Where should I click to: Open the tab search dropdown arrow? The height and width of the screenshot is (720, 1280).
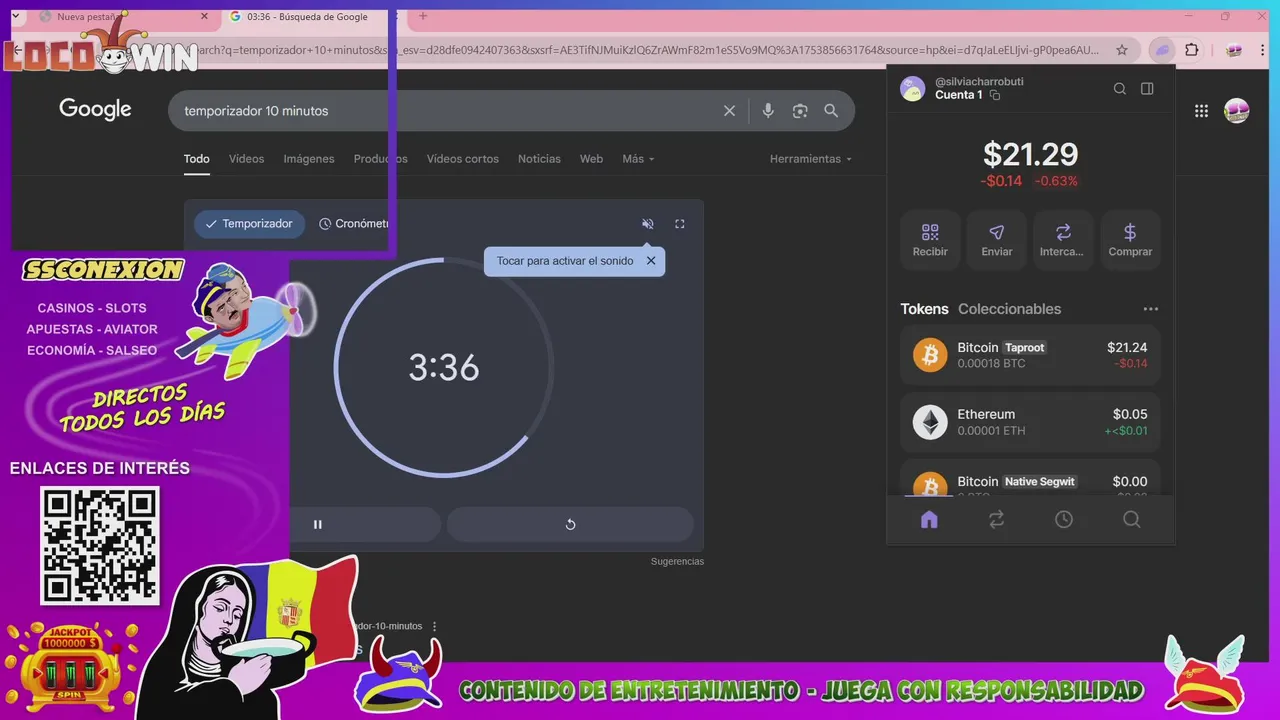click(15, 16)
